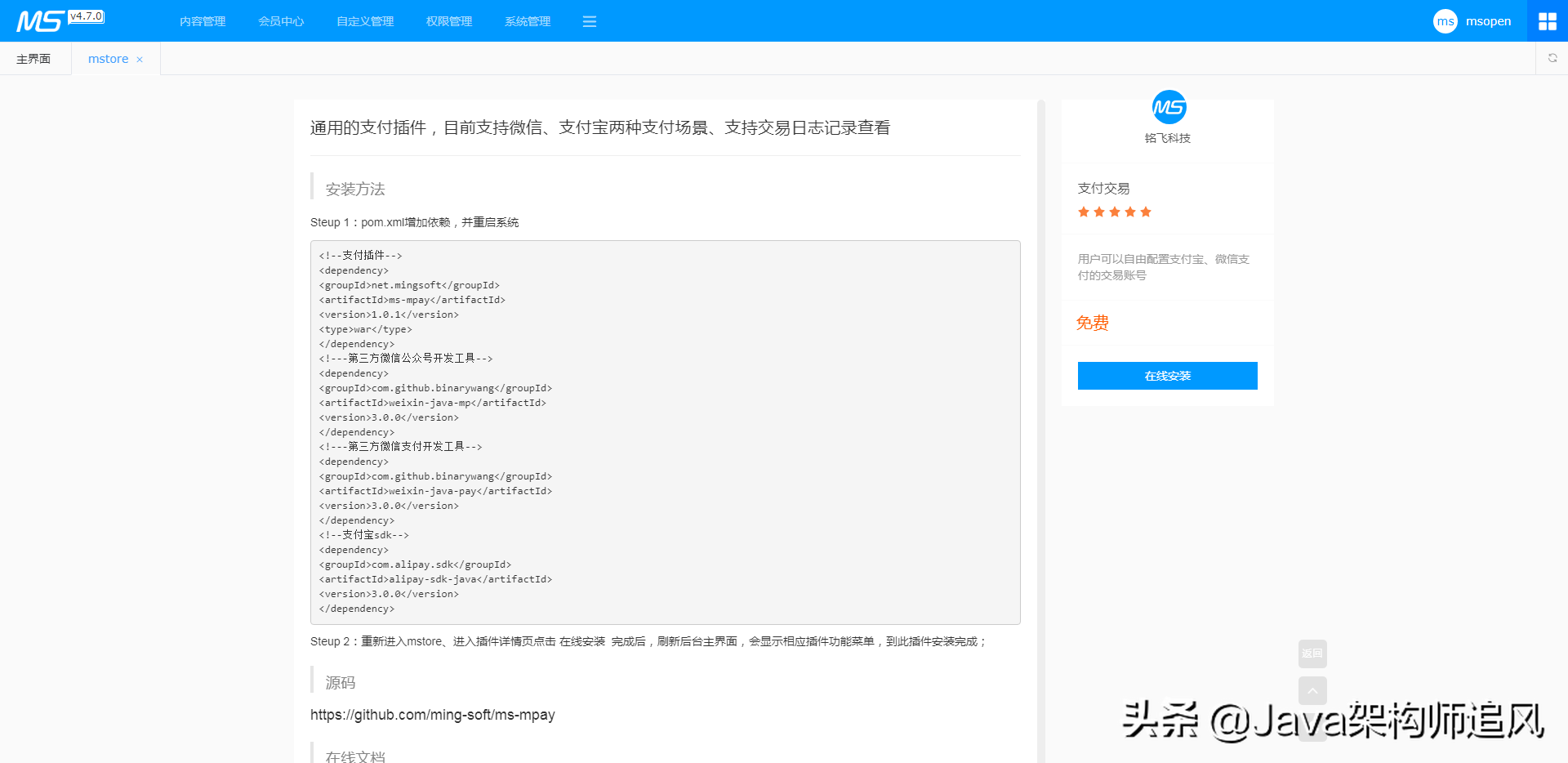Click the 返回 floating button
The height and width of the screenshot is (763, 1568).
coord(1312,654)
